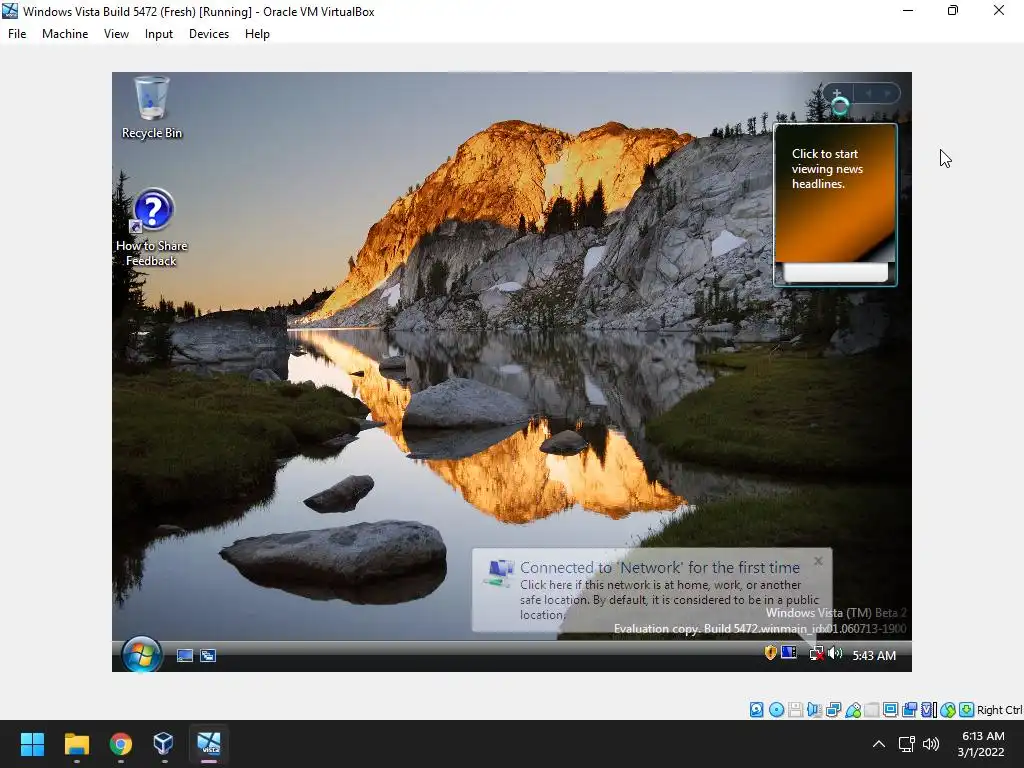Click VirtualBox USB devices indicator
Image resolution: width=1024 pixels, height=768 pixels.
(x=853, y=710)
